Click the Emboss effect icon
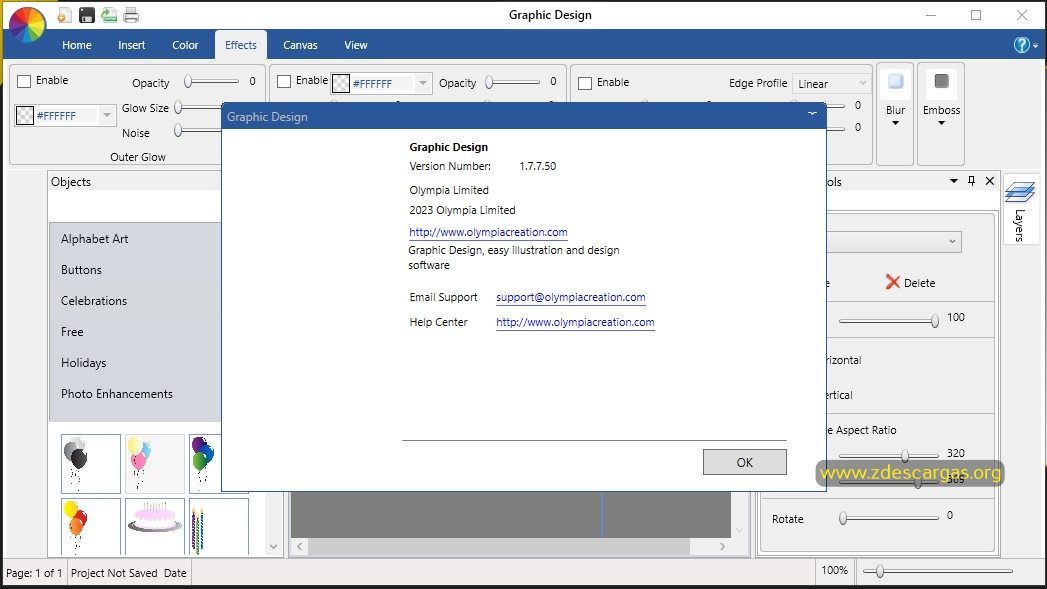Image resolution: width=1047 pixels, height=589 pixels. tap(941, 82)
